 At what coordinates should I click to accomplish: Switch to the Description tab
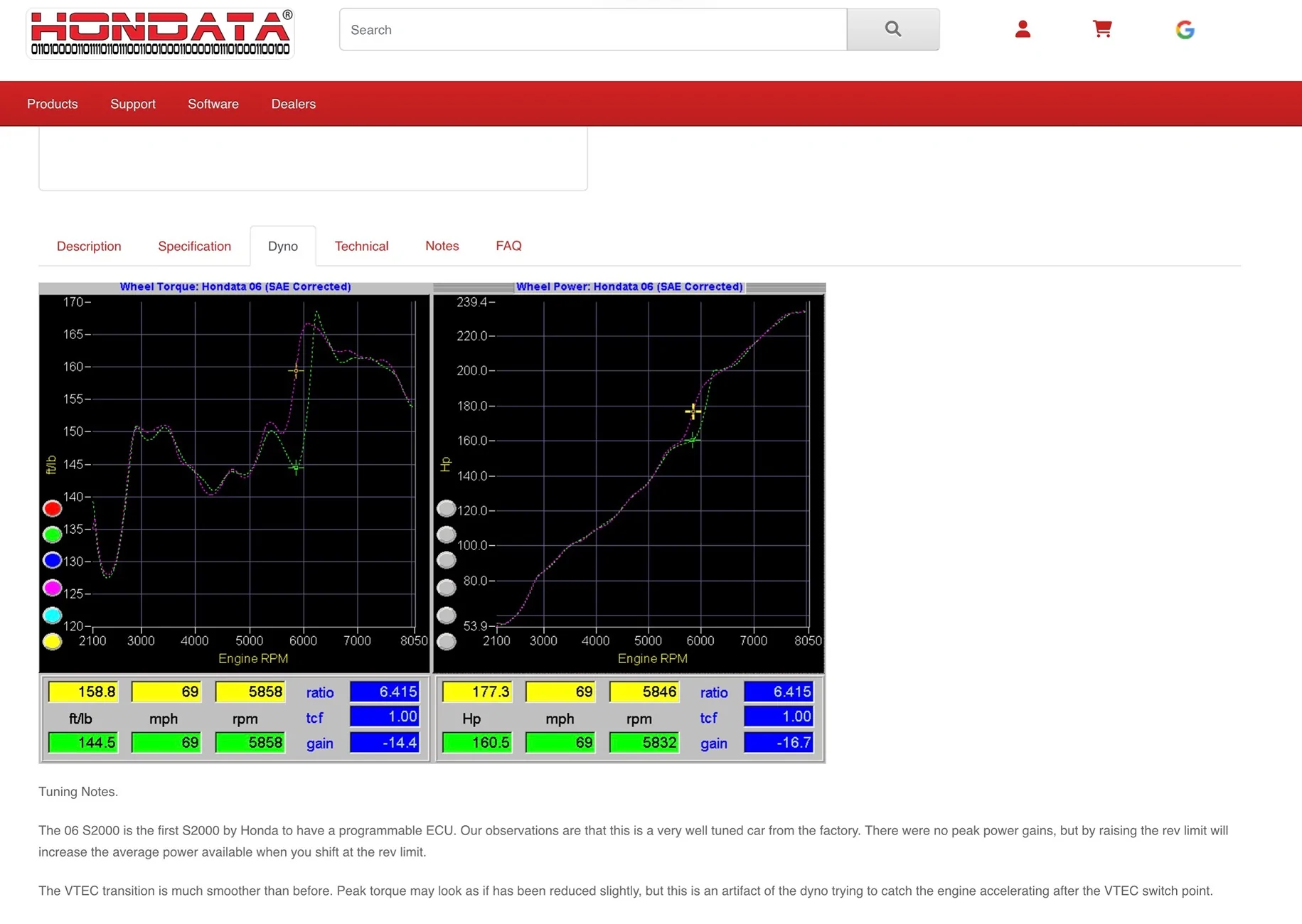tap(89, 246)
